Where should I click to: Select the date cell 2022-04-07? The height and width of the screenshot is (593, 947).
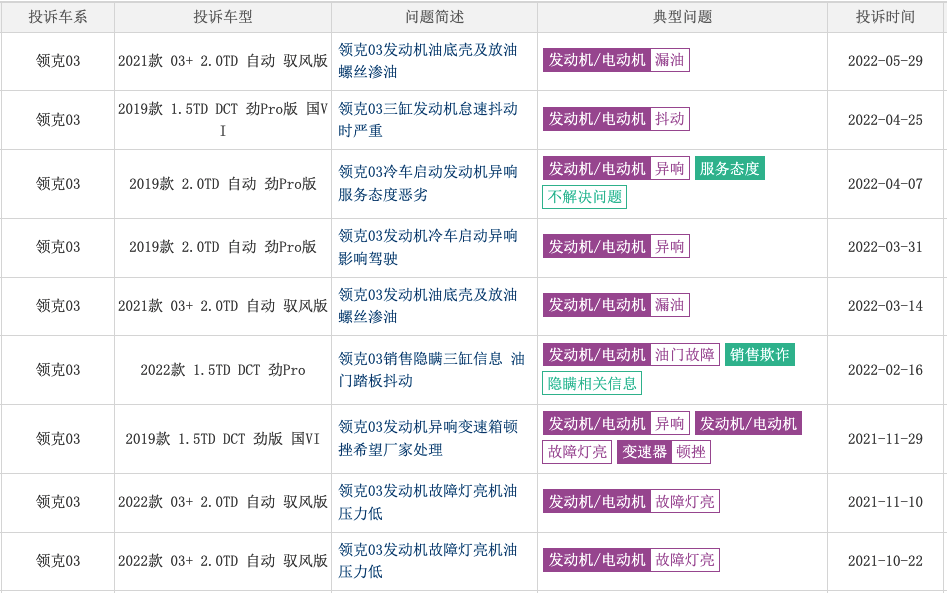click(x=885, y=184)
